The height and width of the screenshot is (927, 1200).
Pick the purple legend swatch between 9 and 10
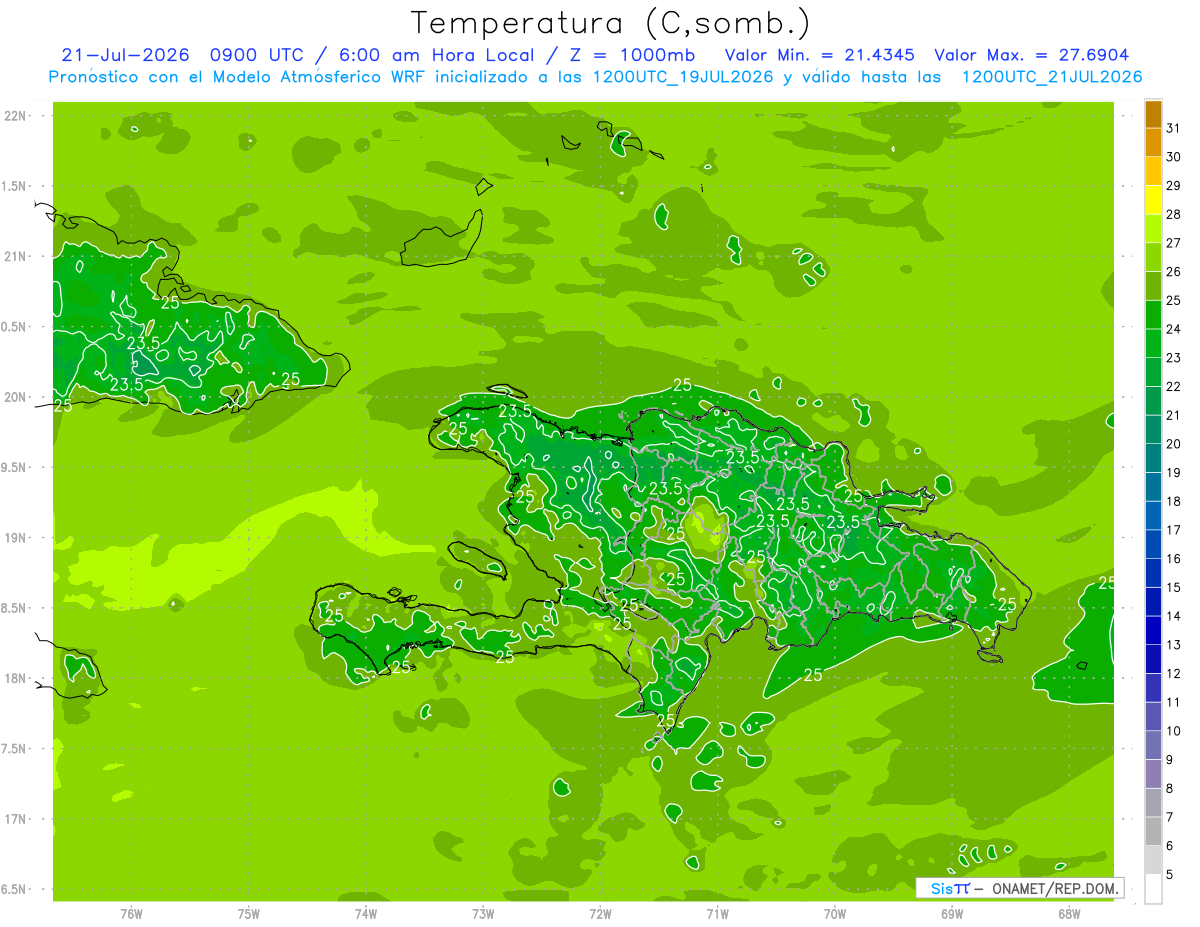[1153, 746]
